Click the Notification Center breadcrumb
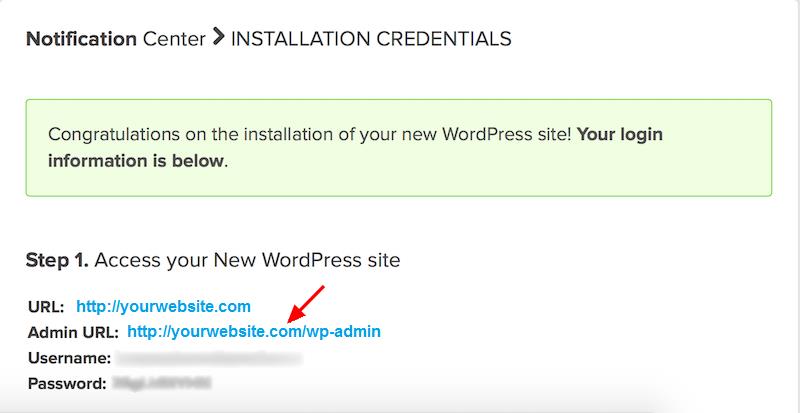 (x=116, y=39)
